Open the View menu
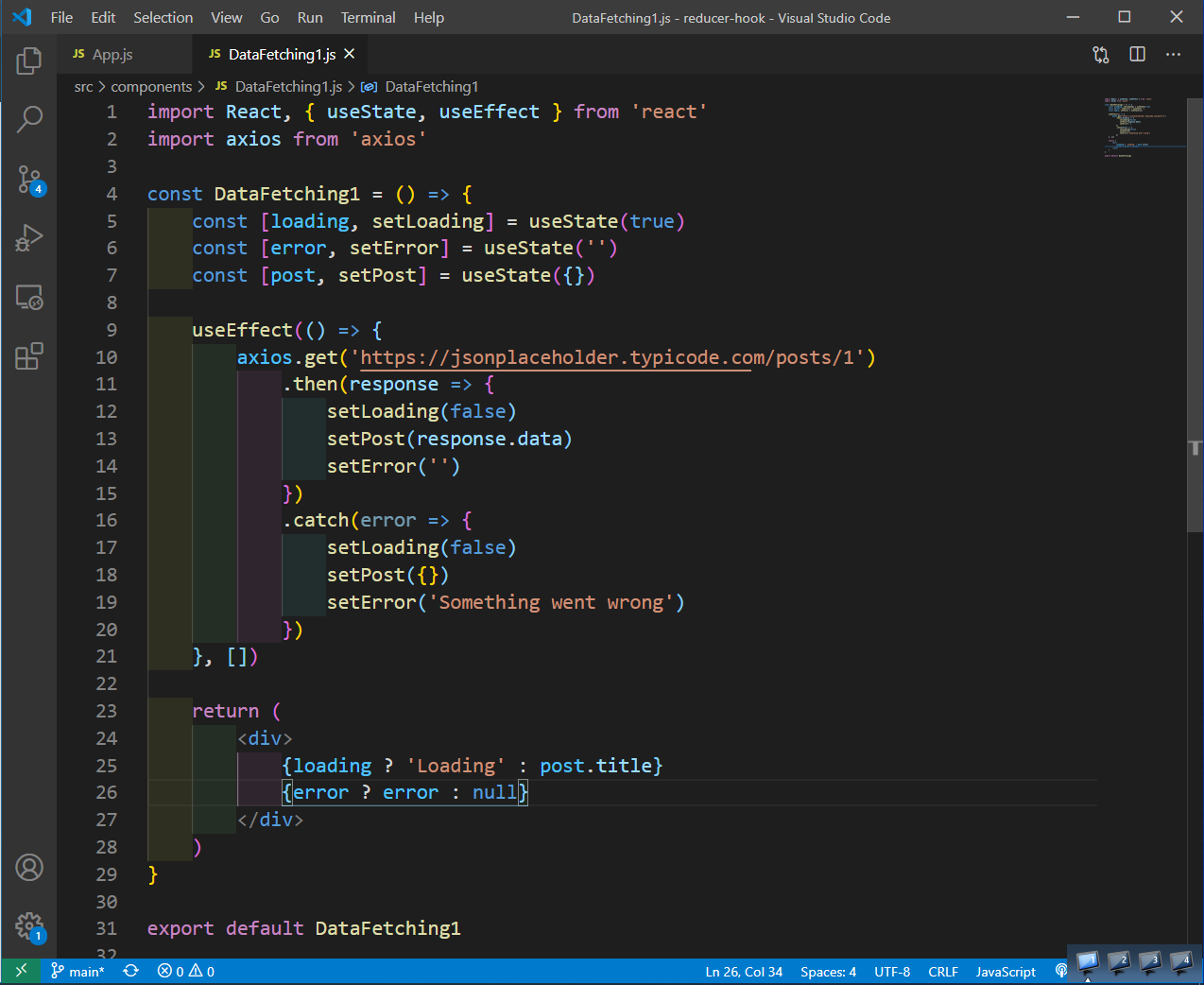This screenshot has width=1204, height=985. (226, 17)
